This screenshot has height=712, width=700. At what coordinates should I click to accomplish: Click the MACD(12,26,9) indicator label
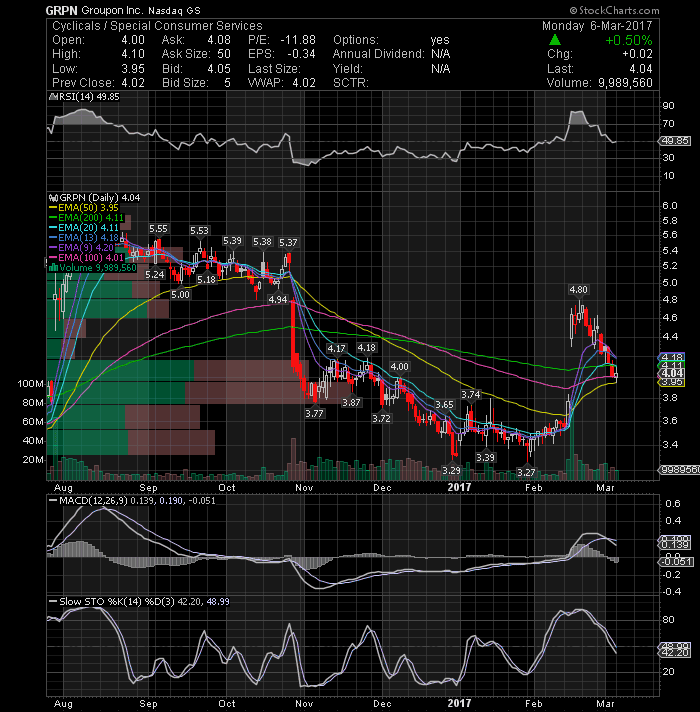(x=94, y=500)
